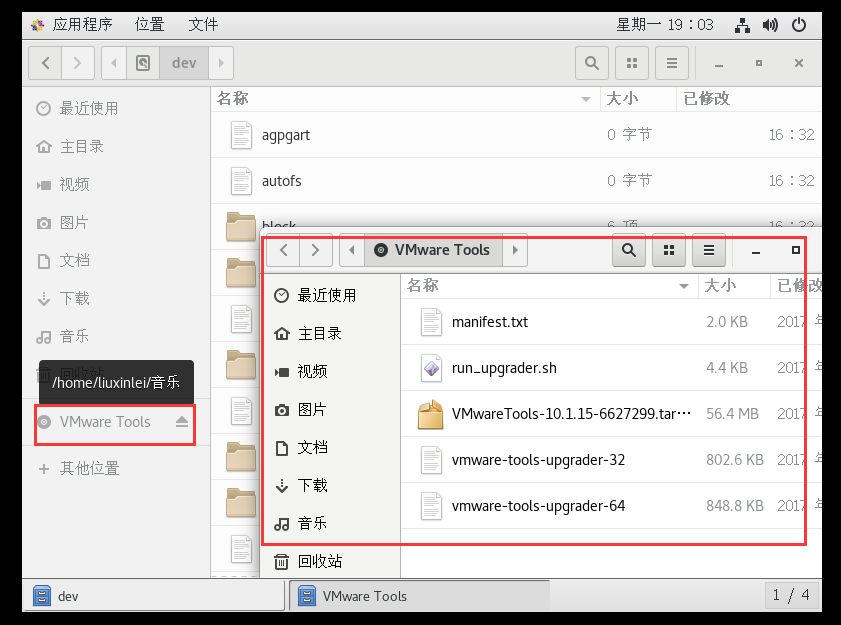The image size is (841, 625).
Task: Select the VMwareTools-10.1.15 tar archive
Action: (611, 414)
